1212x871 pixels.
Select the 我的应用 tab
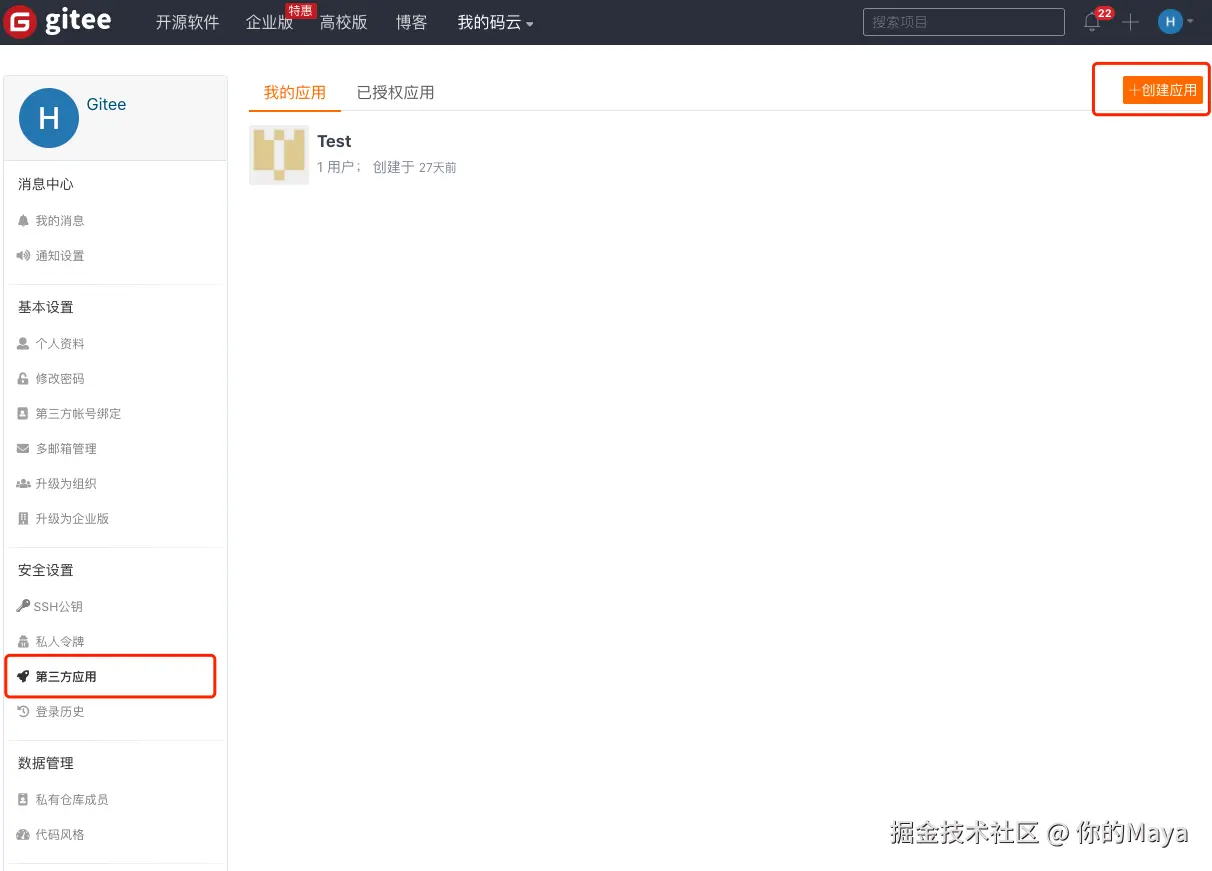tap(294, 92)
